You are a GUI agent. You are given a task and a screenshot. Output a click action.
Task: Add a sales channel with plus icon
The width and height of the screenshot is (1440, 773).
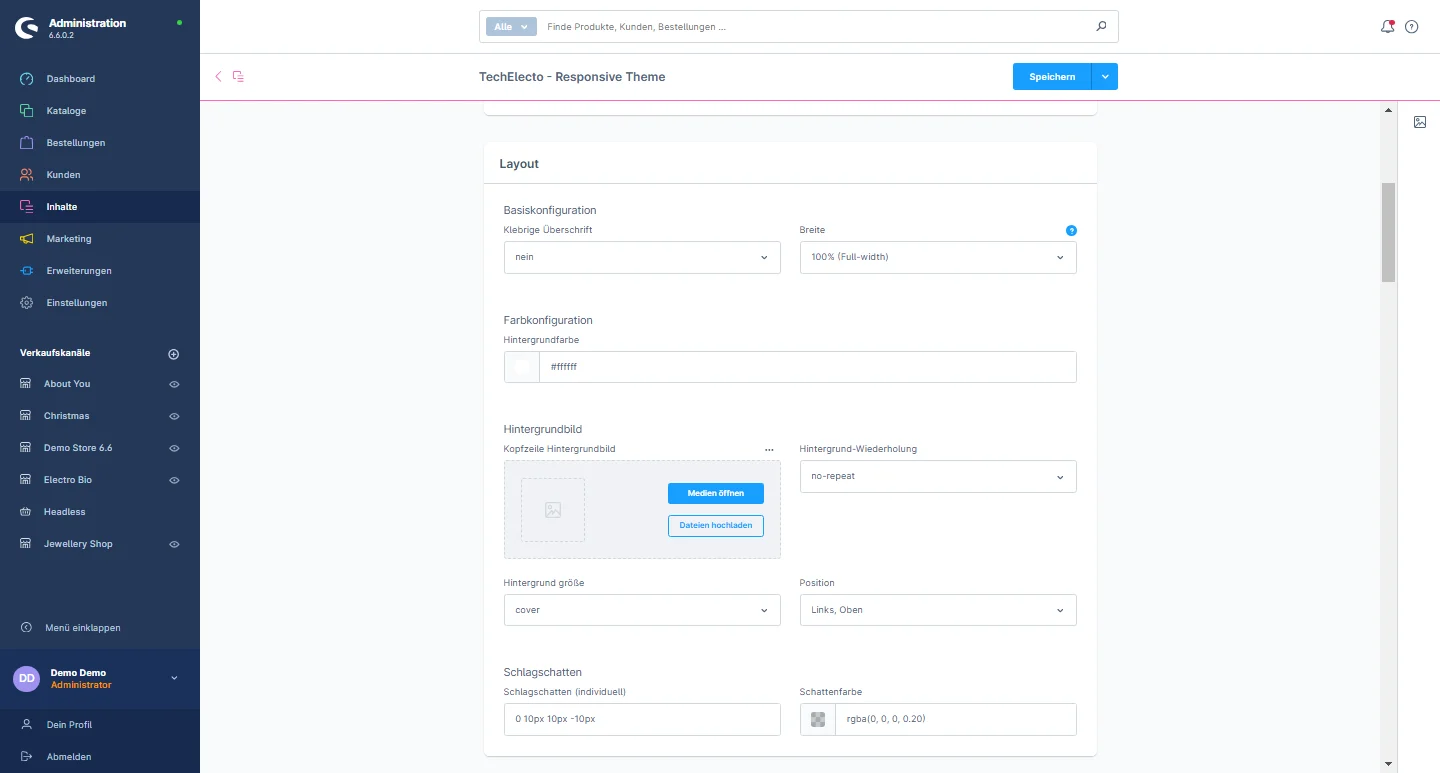click(173, 354)
